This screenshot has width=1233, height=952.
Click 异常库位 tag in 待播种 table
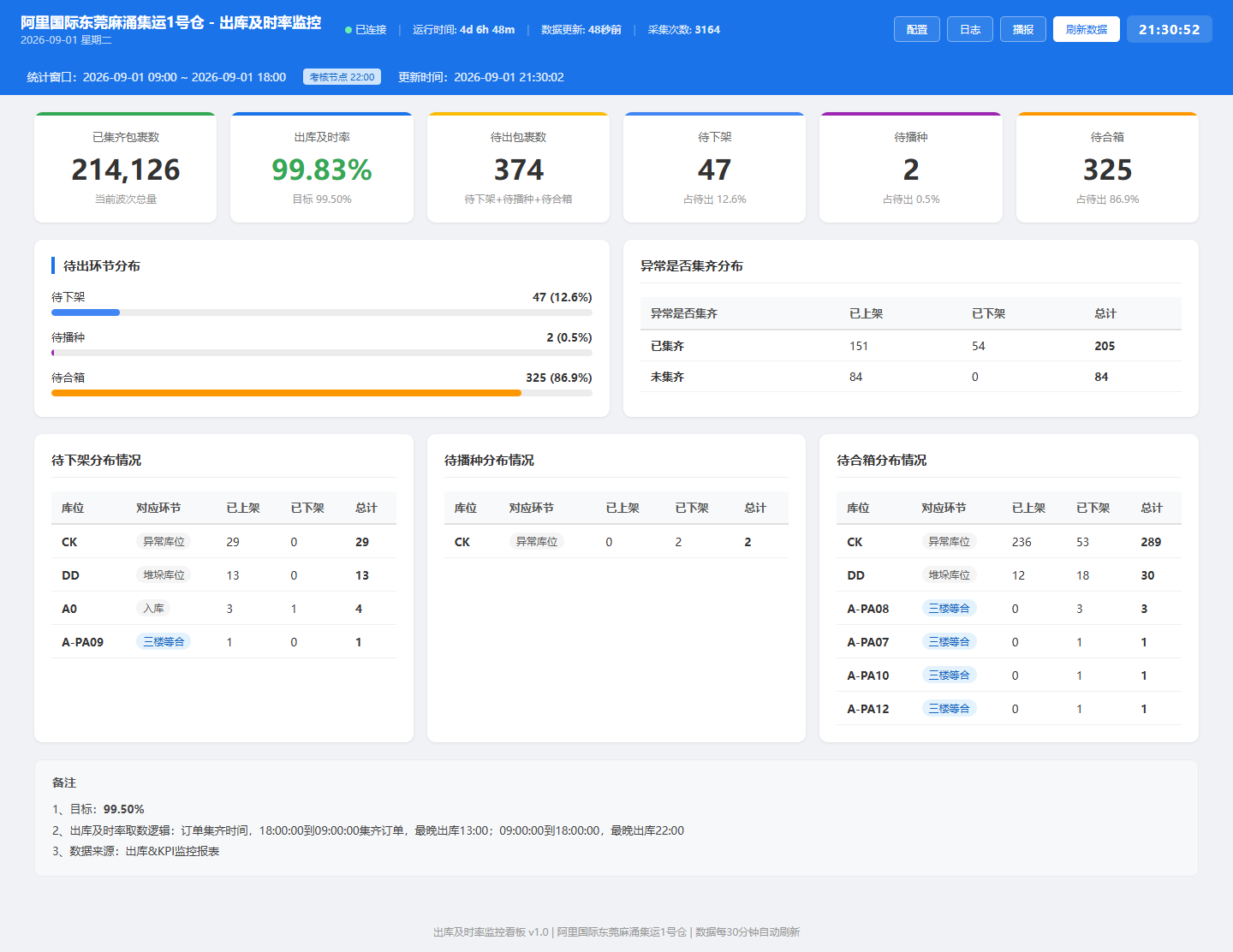(537, 542)
